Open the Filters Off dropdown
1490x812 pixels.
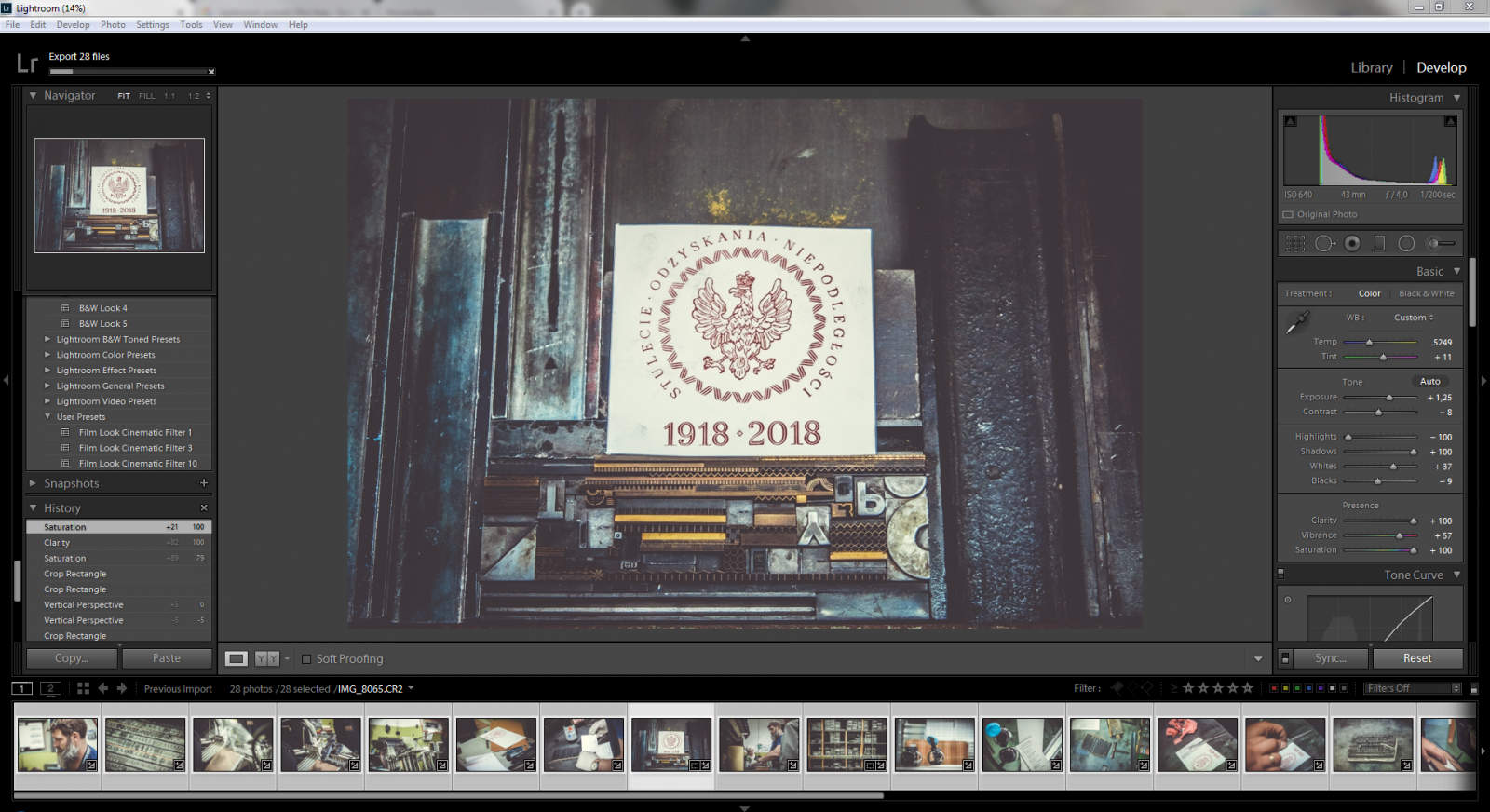tap(1413, 689)
